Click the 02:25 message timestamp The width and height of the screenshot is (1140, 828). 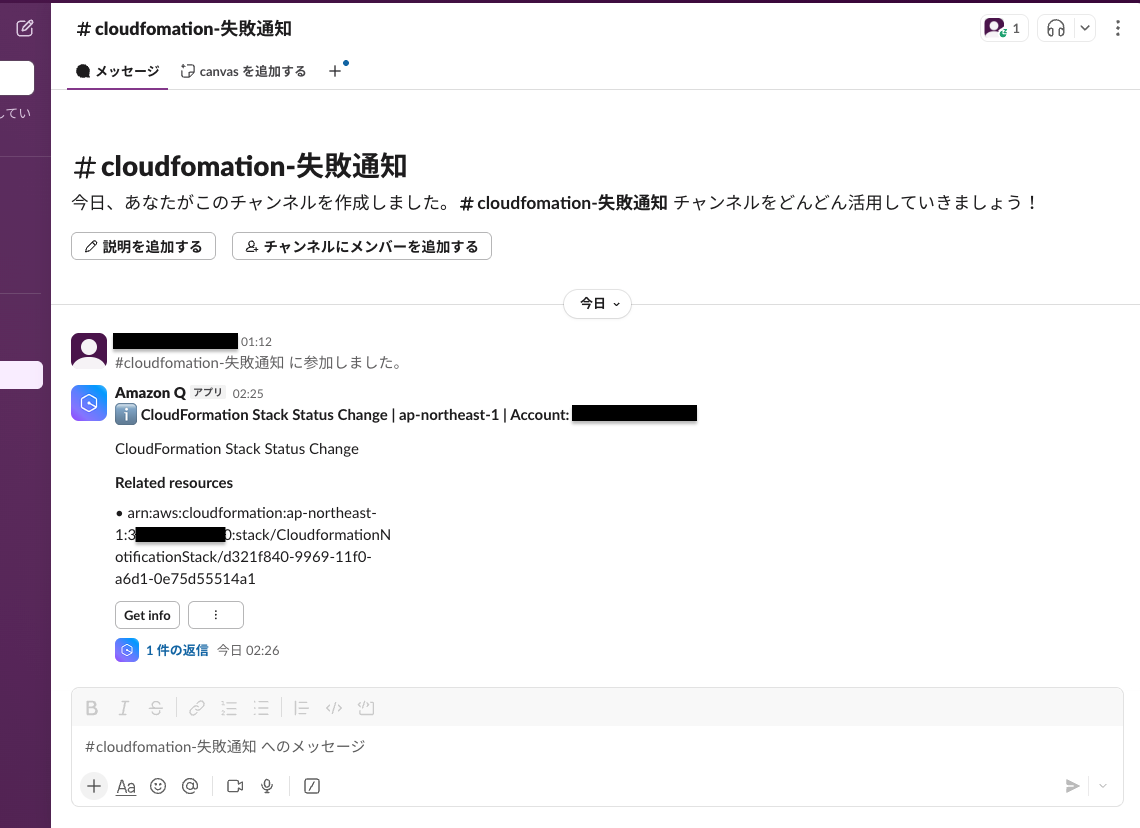tap(248, 393)
